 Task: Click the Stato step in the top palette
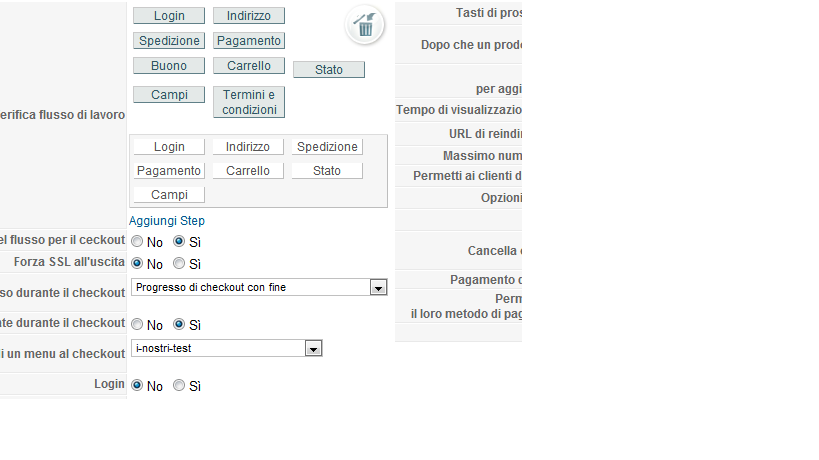329,69
